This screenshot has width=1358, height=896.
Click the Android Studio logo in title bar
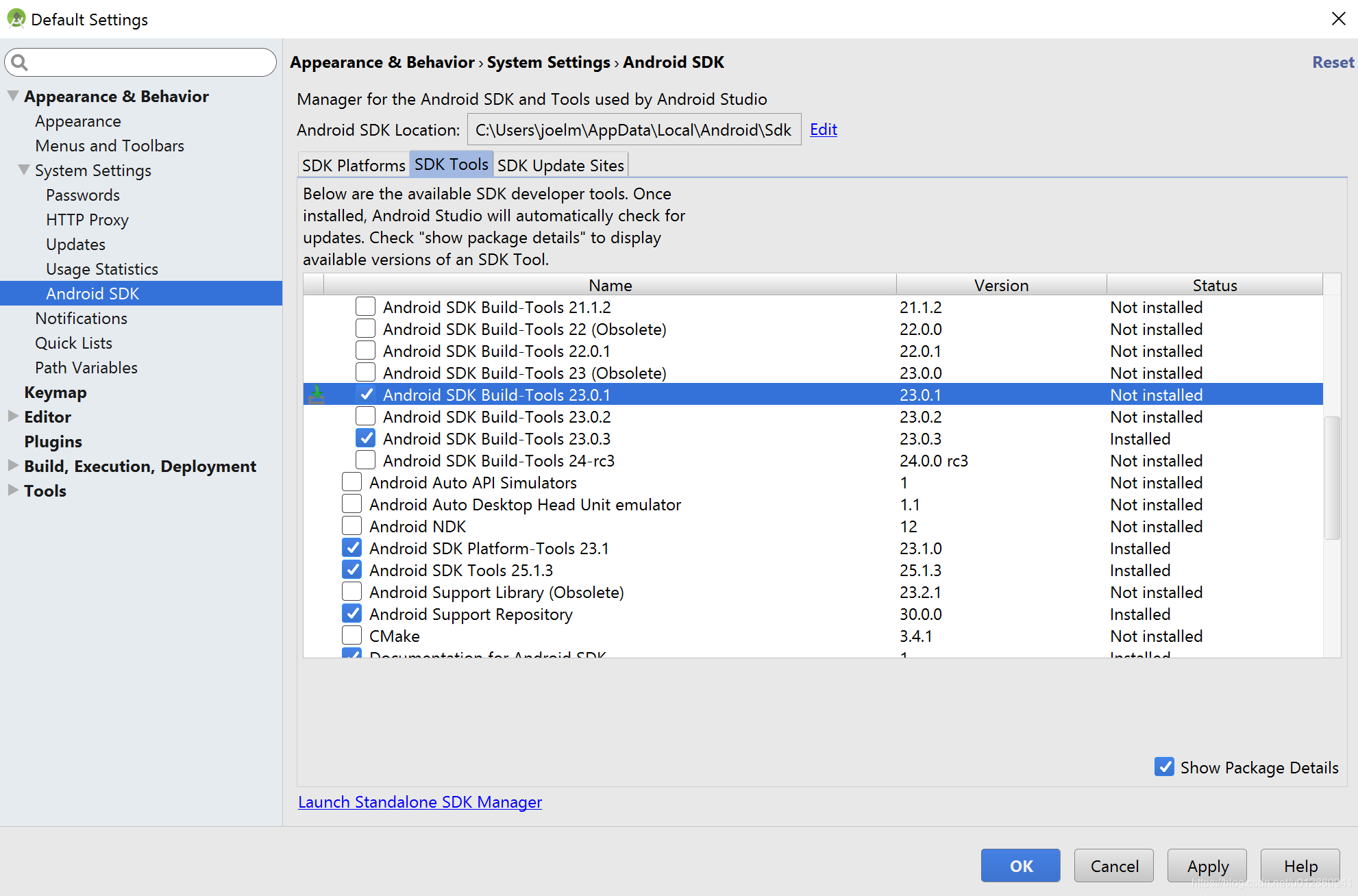coord(19,18)
